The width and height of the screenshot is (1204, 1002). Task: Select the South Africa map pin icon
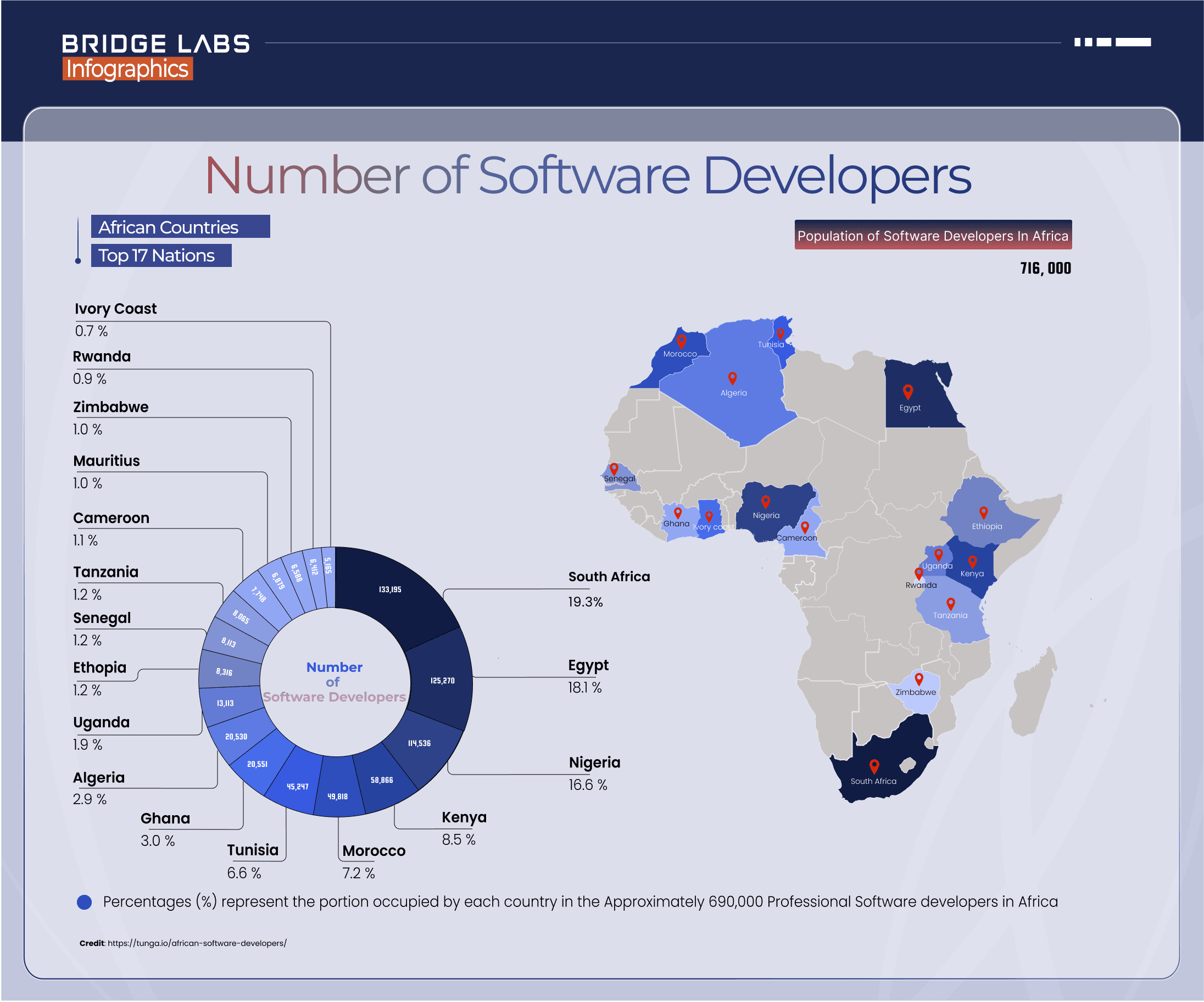pyautogui.click(x=873, y=765)
